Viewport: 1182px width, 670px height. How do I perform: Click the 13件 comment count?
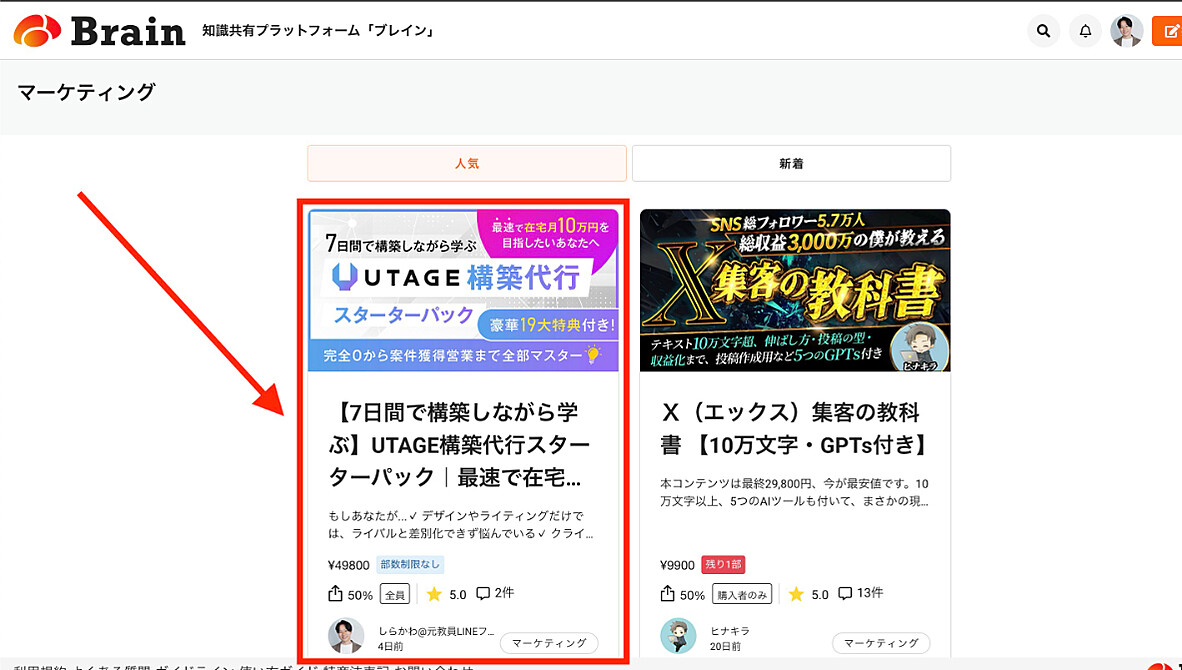tap(870, 594)
